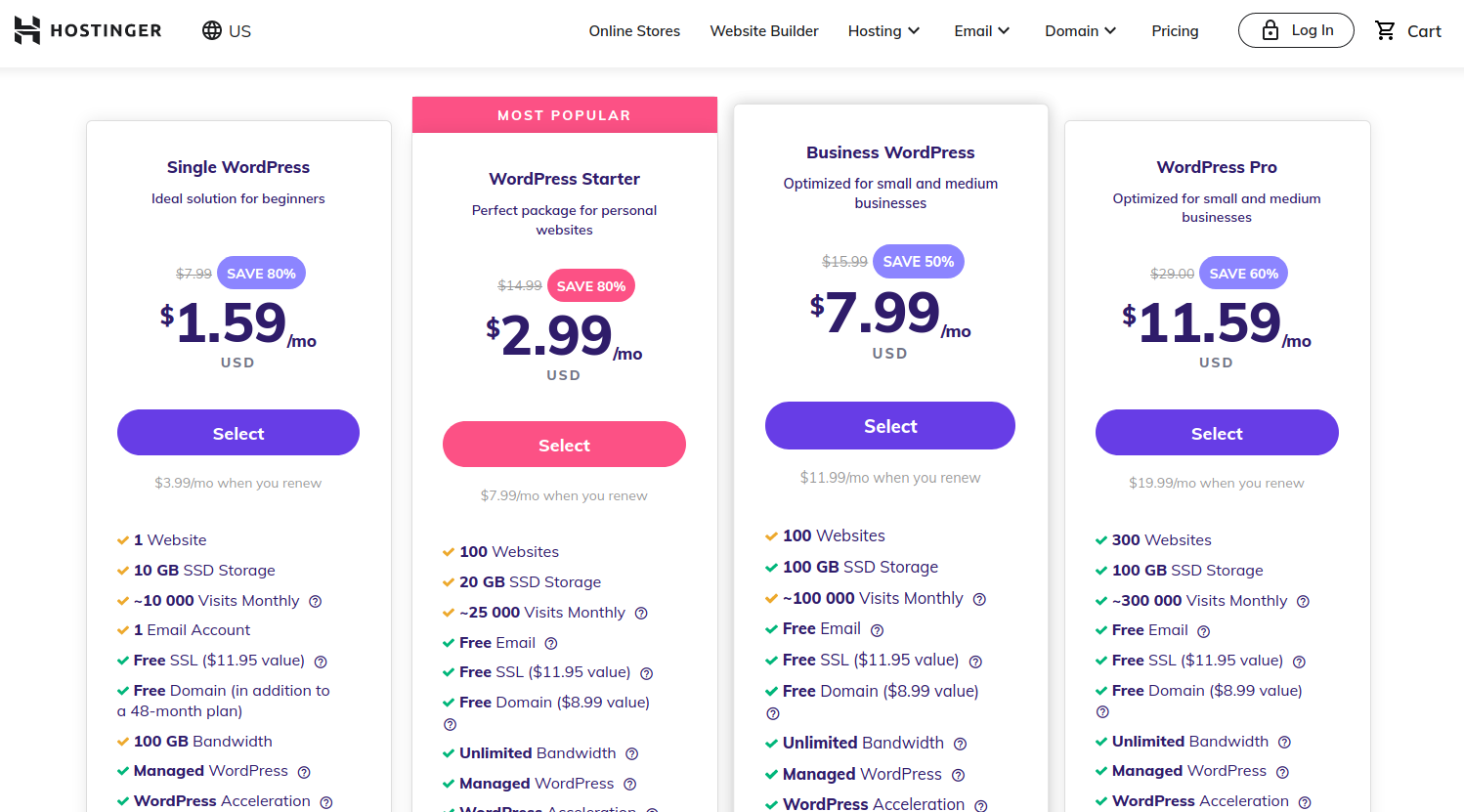1464x812 pixels.
Task: Open Website Builder from navigation
Action: click(x=764, y=30)
